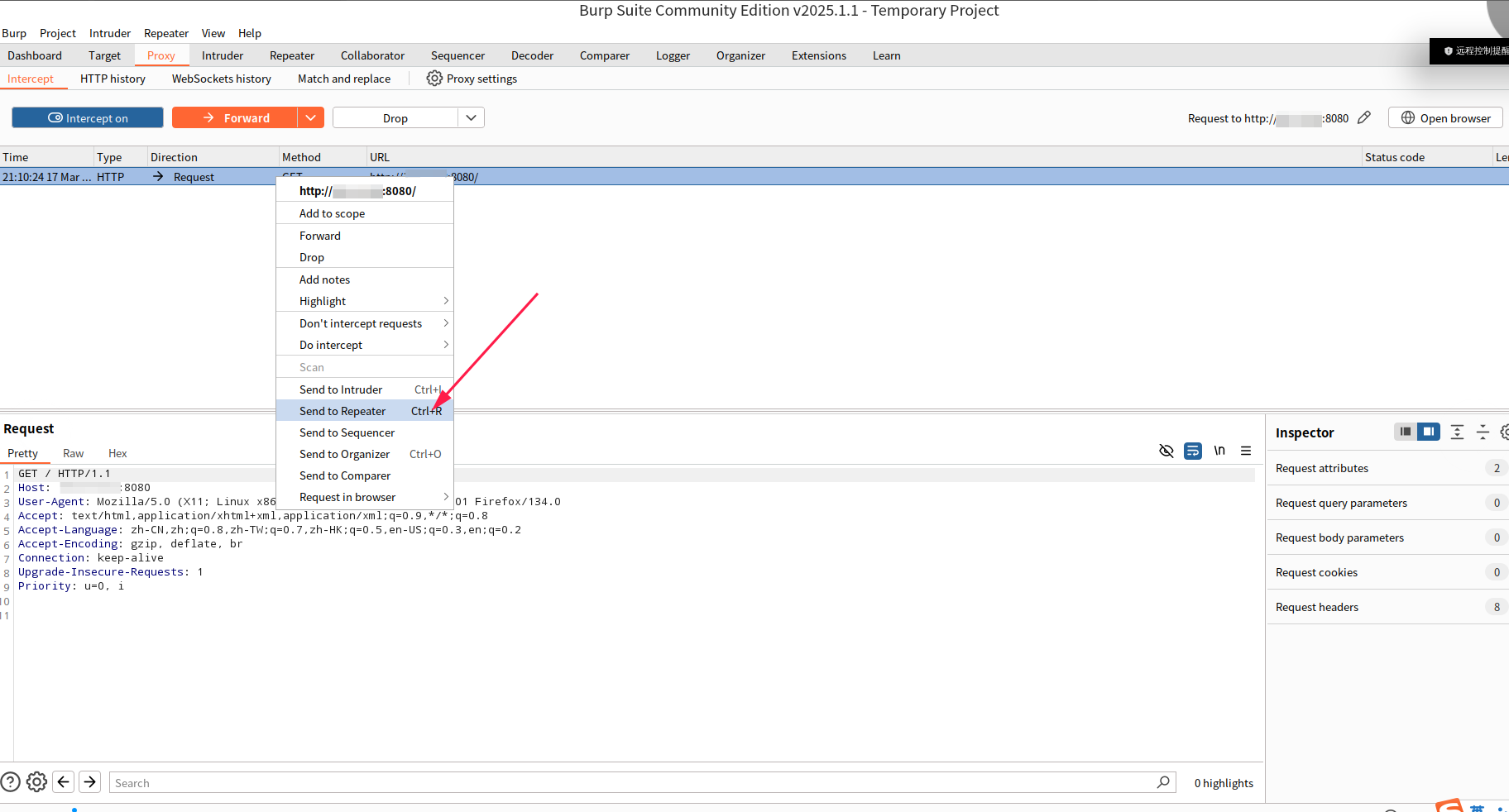Click the direction arrow in the Request row

(158, 177)
